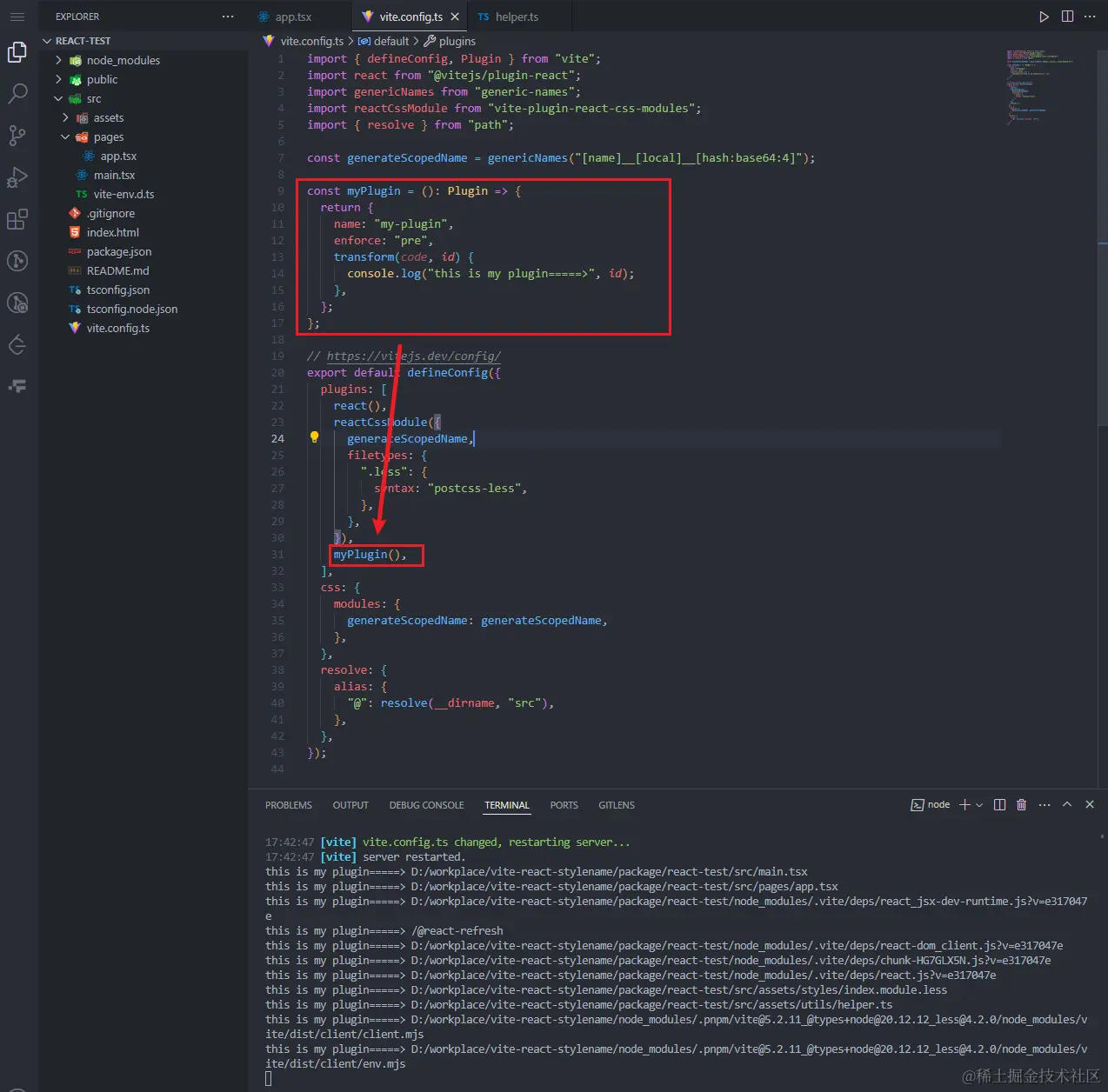
Task: Open .gitignore file
Action: point(110,213)
